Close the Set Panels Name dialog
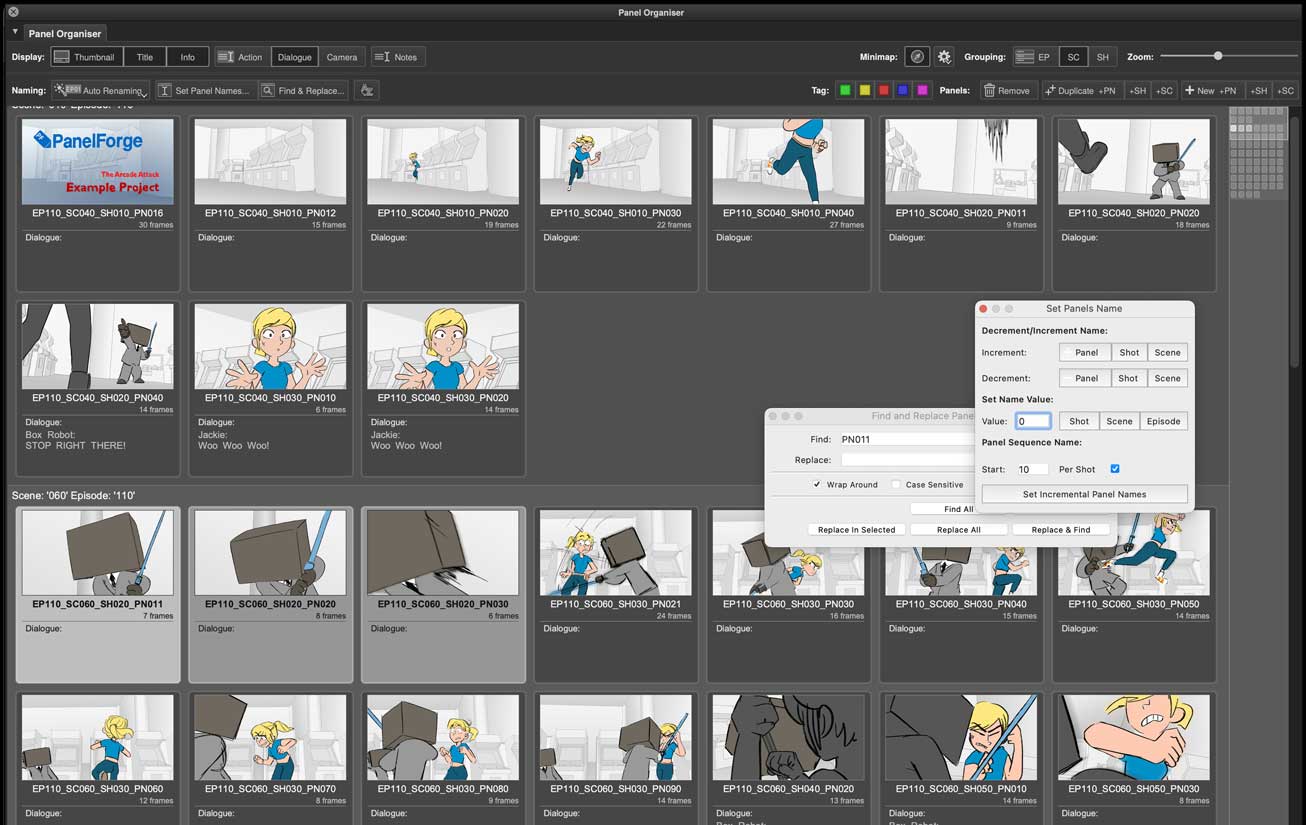This screenshot has width=1306, height=825. 983,309
